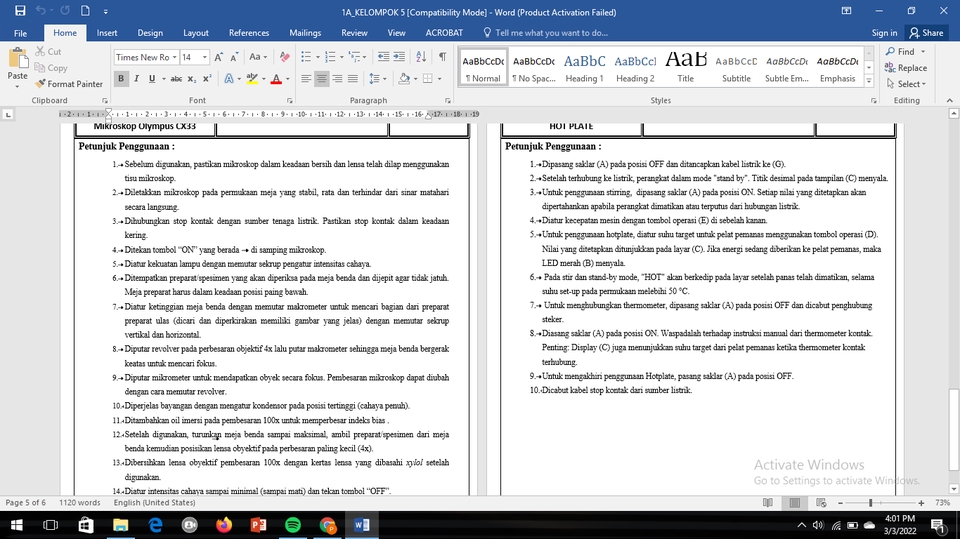The image size is (960, 539).
Task: Adjust the zoom slider
Action: pyautogui.click(x=871, y=503)
